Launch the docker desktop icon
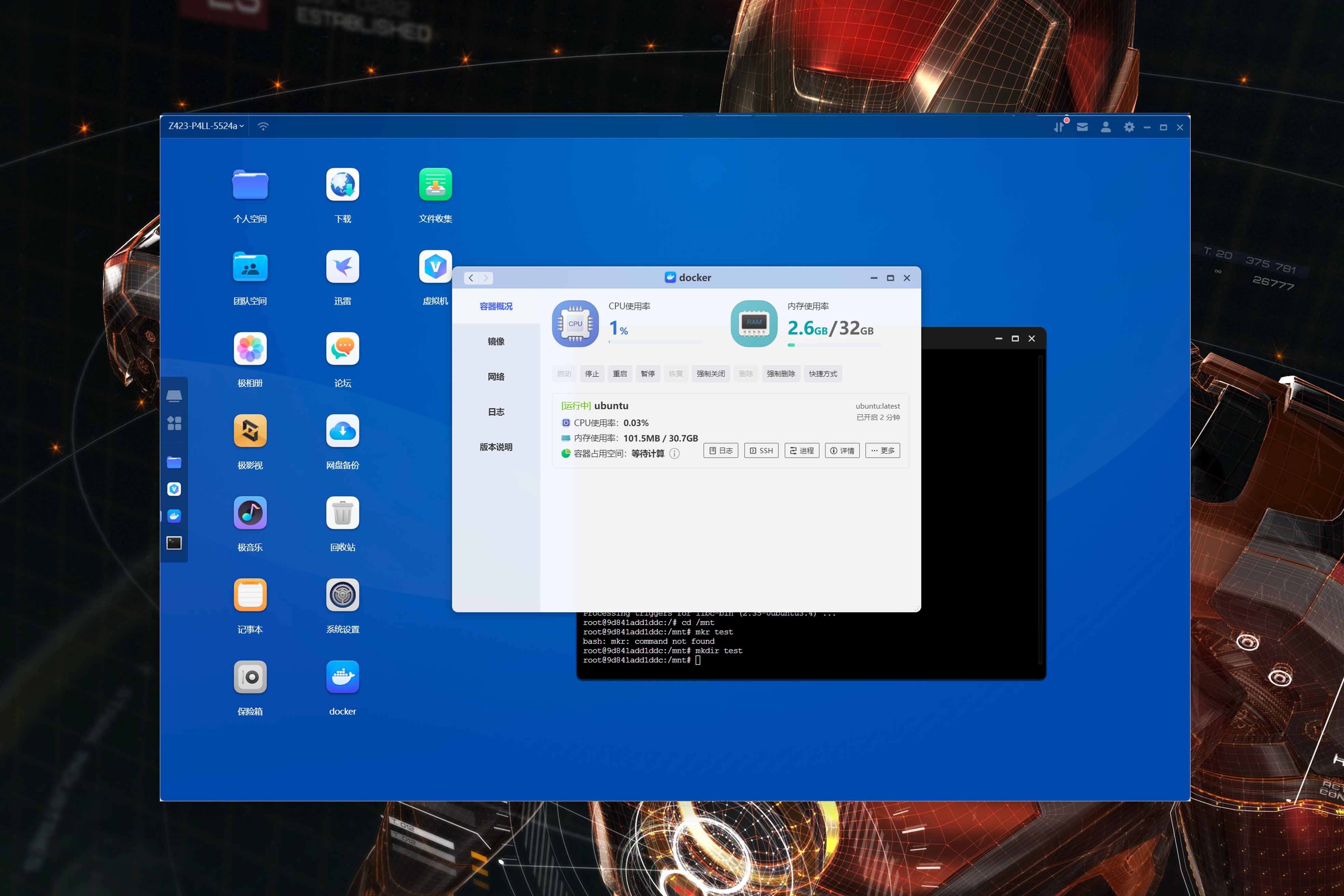Image resolution: width=1344 pixels, height=896 pixels. [x=342, y=676]
